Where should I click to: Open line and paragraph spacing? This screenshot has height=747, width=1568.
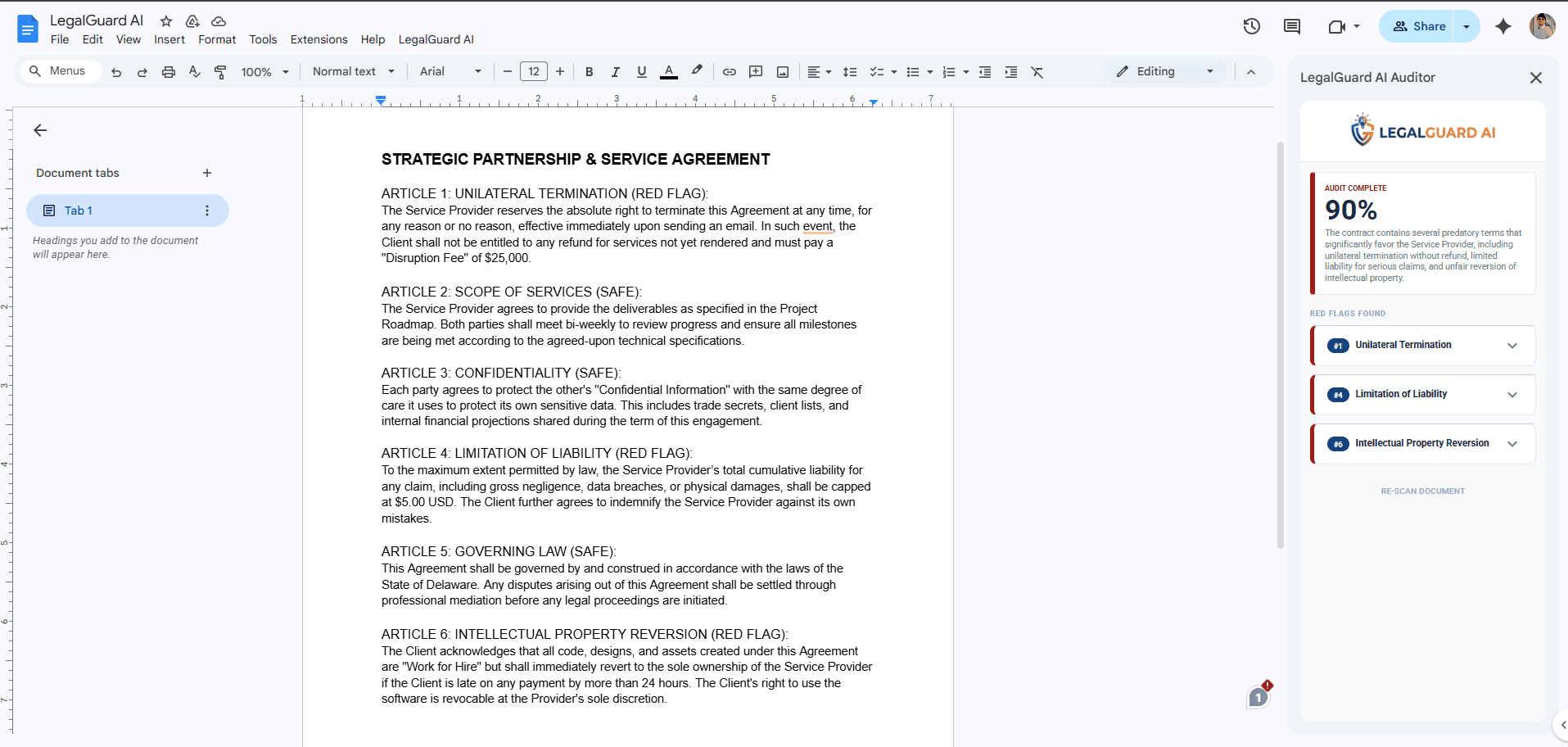point(850,72)
